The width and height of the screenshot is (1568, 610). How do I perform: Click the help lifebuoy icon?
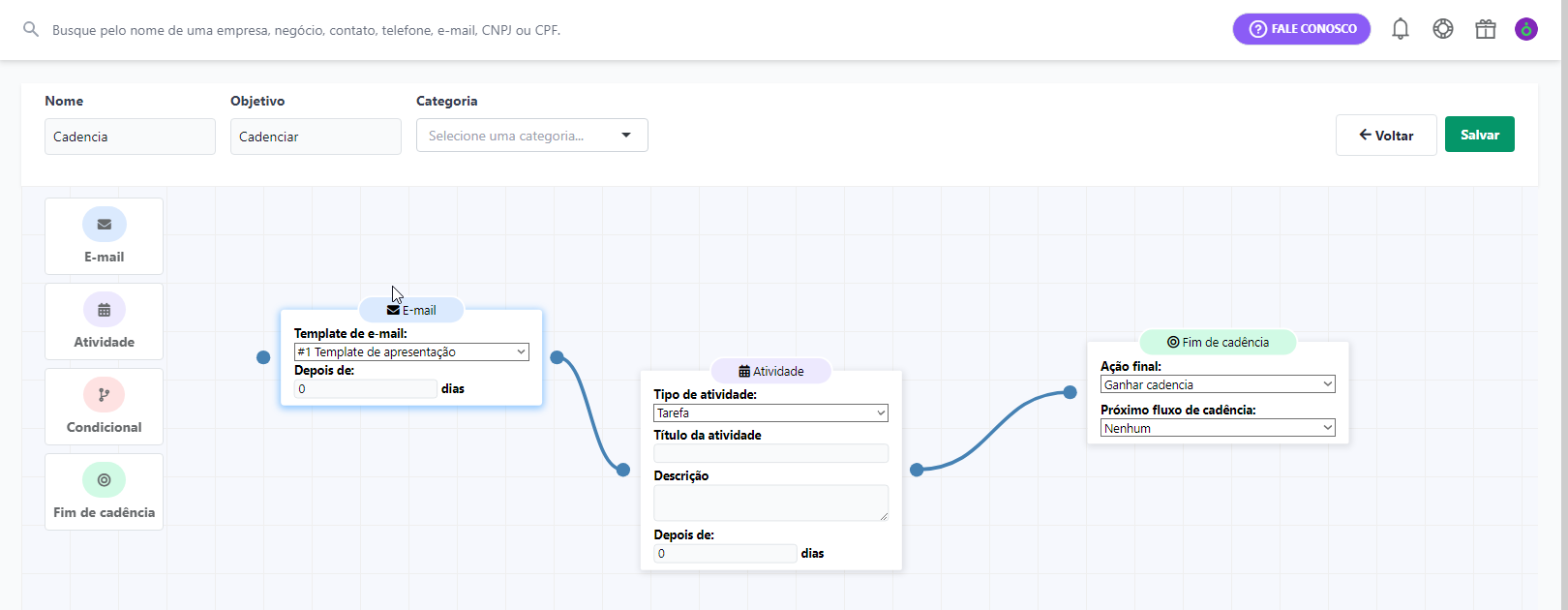point(1443,29)
